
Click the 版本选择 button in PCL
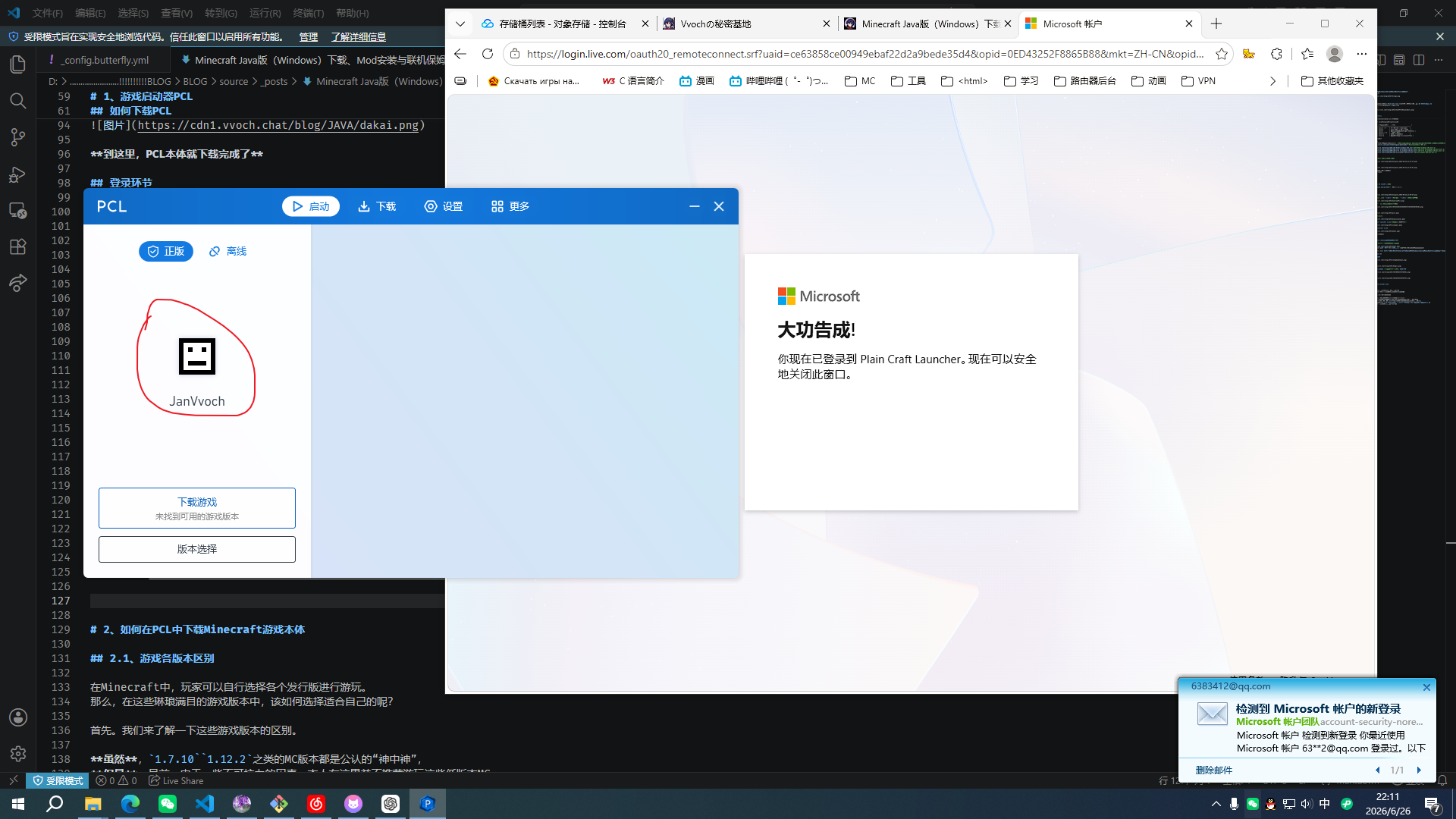(x=197, y=549)
